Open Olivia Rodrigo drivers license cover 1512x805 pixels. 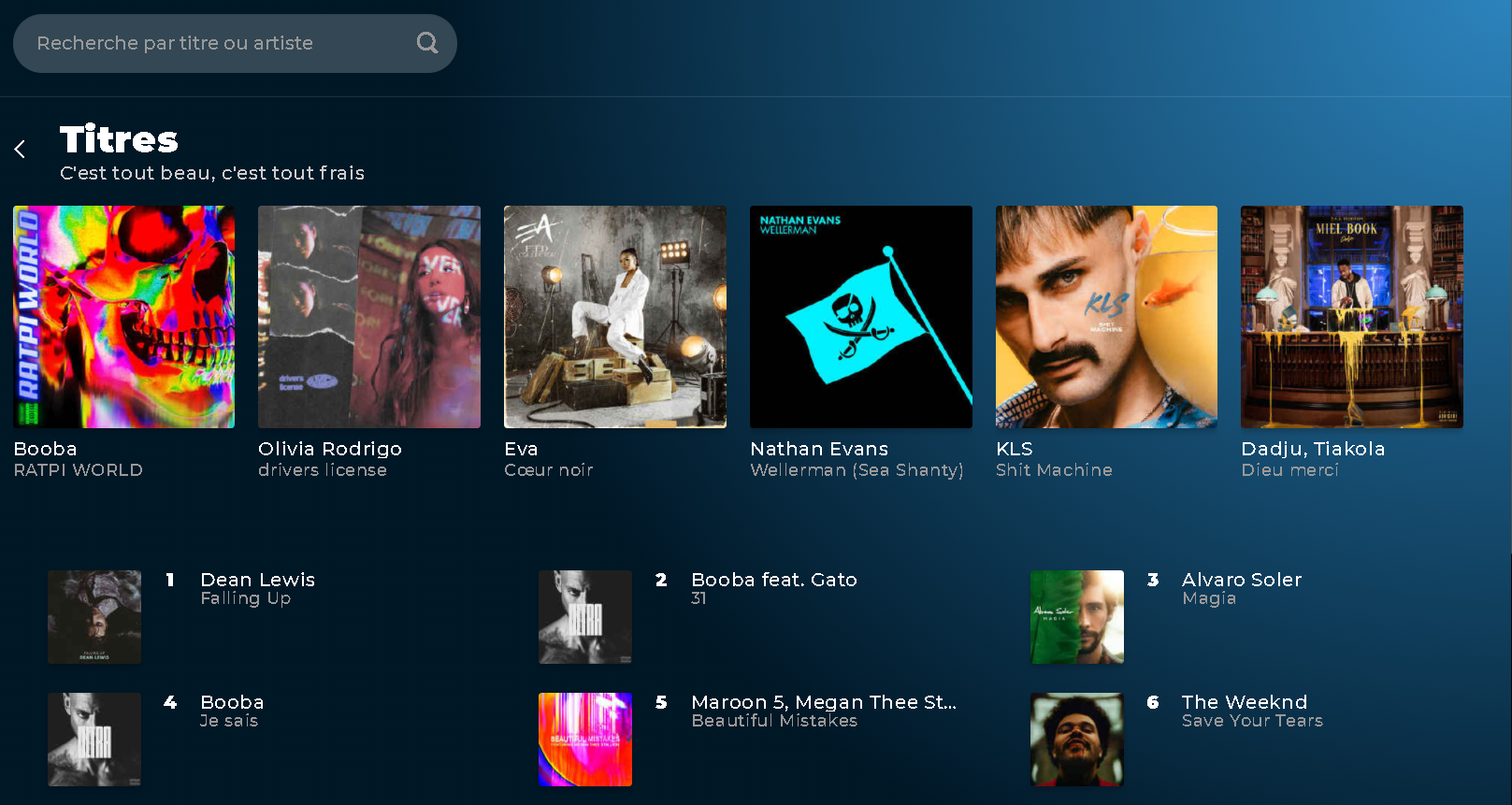pyautogui.click(x=369, y=317)
